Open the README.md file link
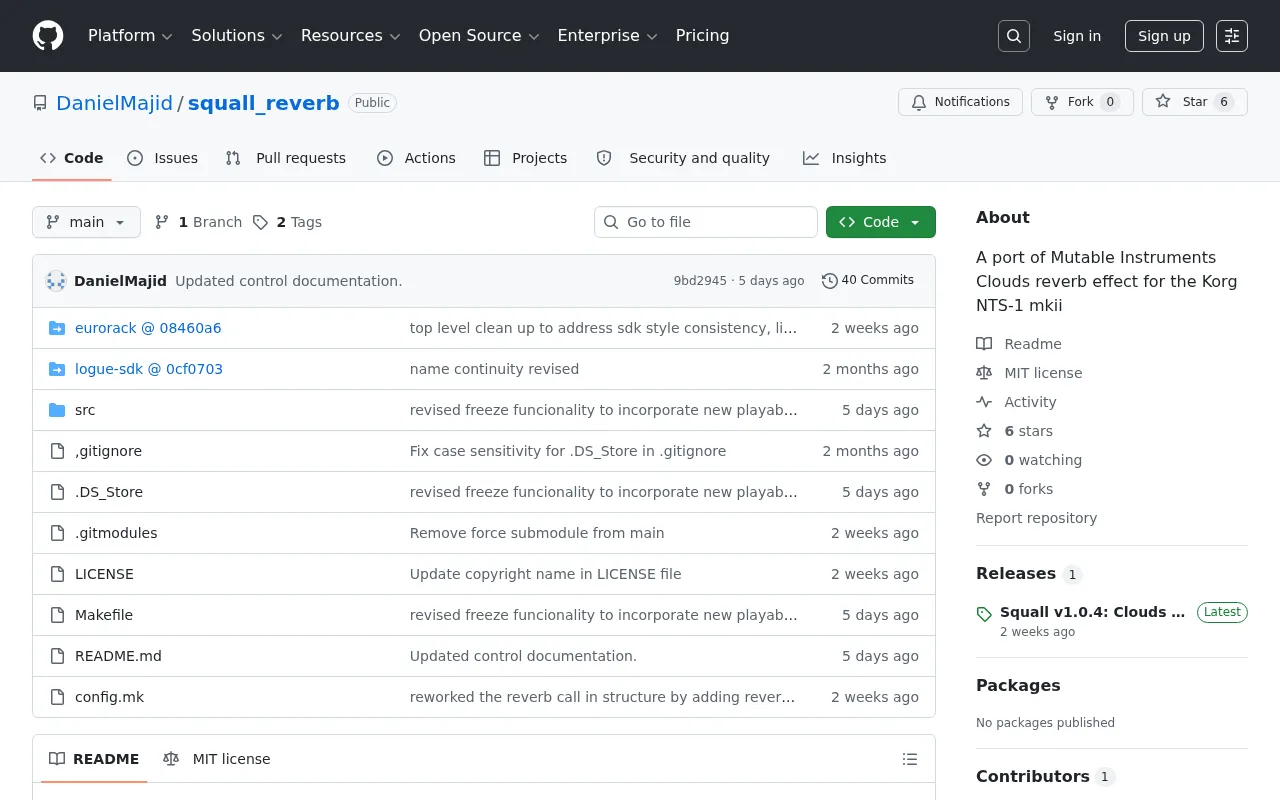1280x800 pixels. pyautogui.click(x=118, y=656)
